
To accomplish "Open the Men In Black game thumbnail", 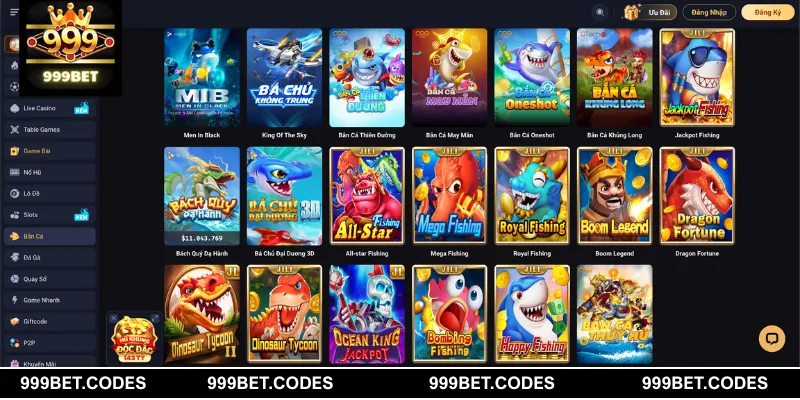I will tap(202, 78).
